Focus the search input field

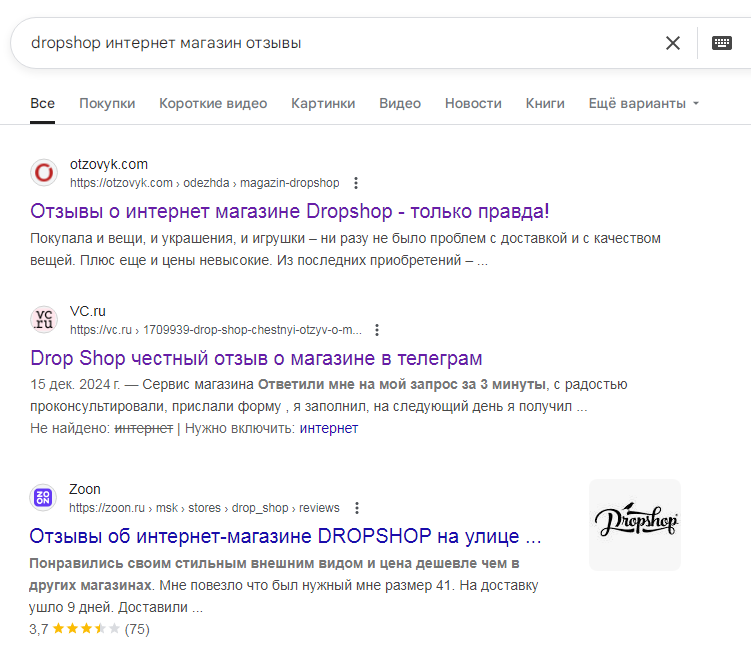[x=330, y=43]
